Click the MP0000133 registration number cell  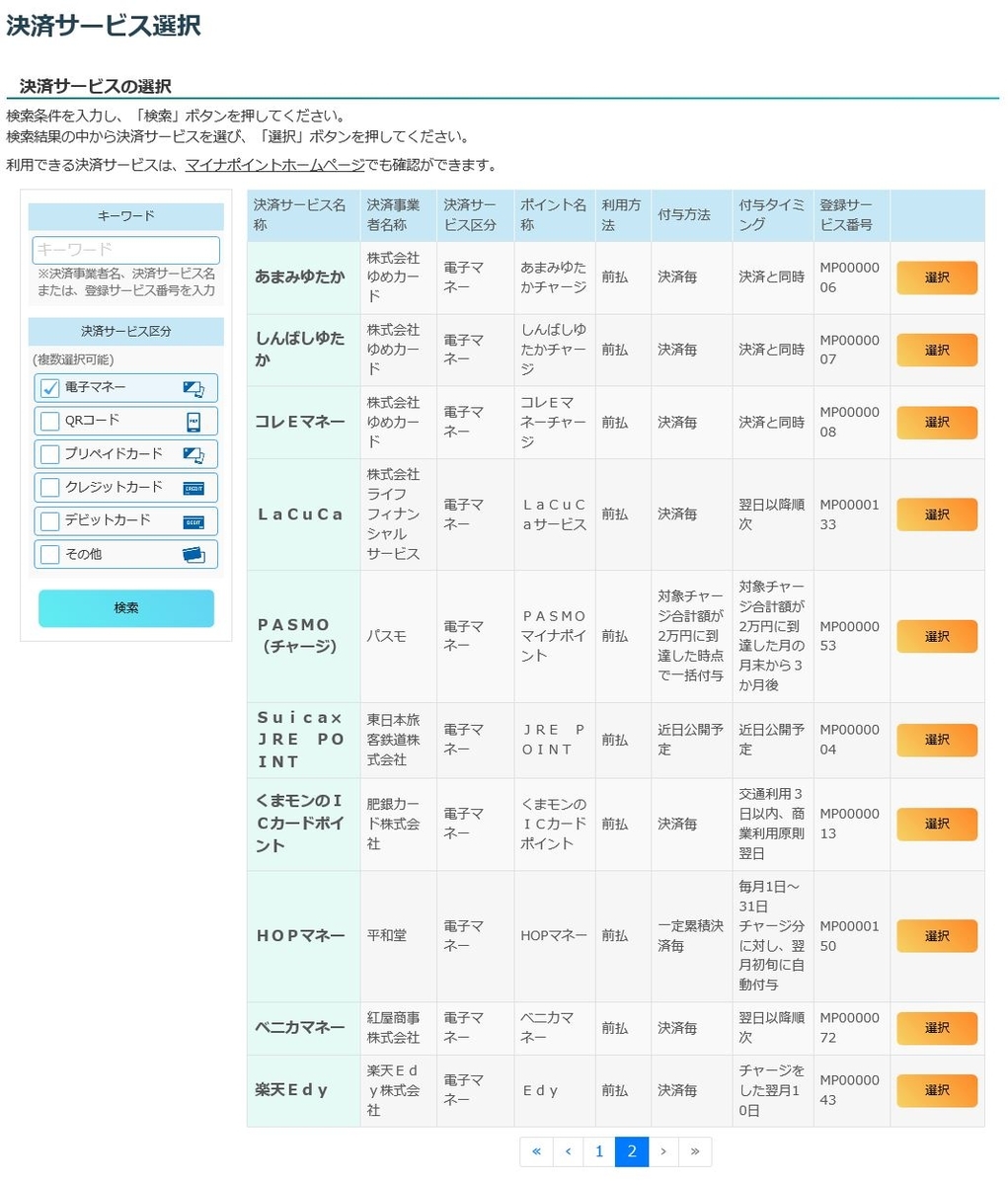852,514
